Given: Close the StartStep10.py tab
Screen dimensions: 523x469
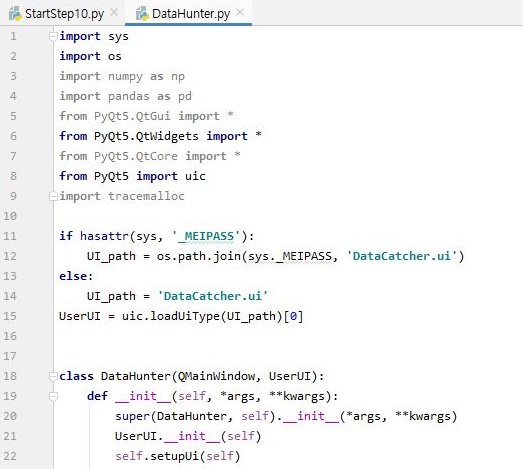Looking at the screenshot, I should click(114, 13).
